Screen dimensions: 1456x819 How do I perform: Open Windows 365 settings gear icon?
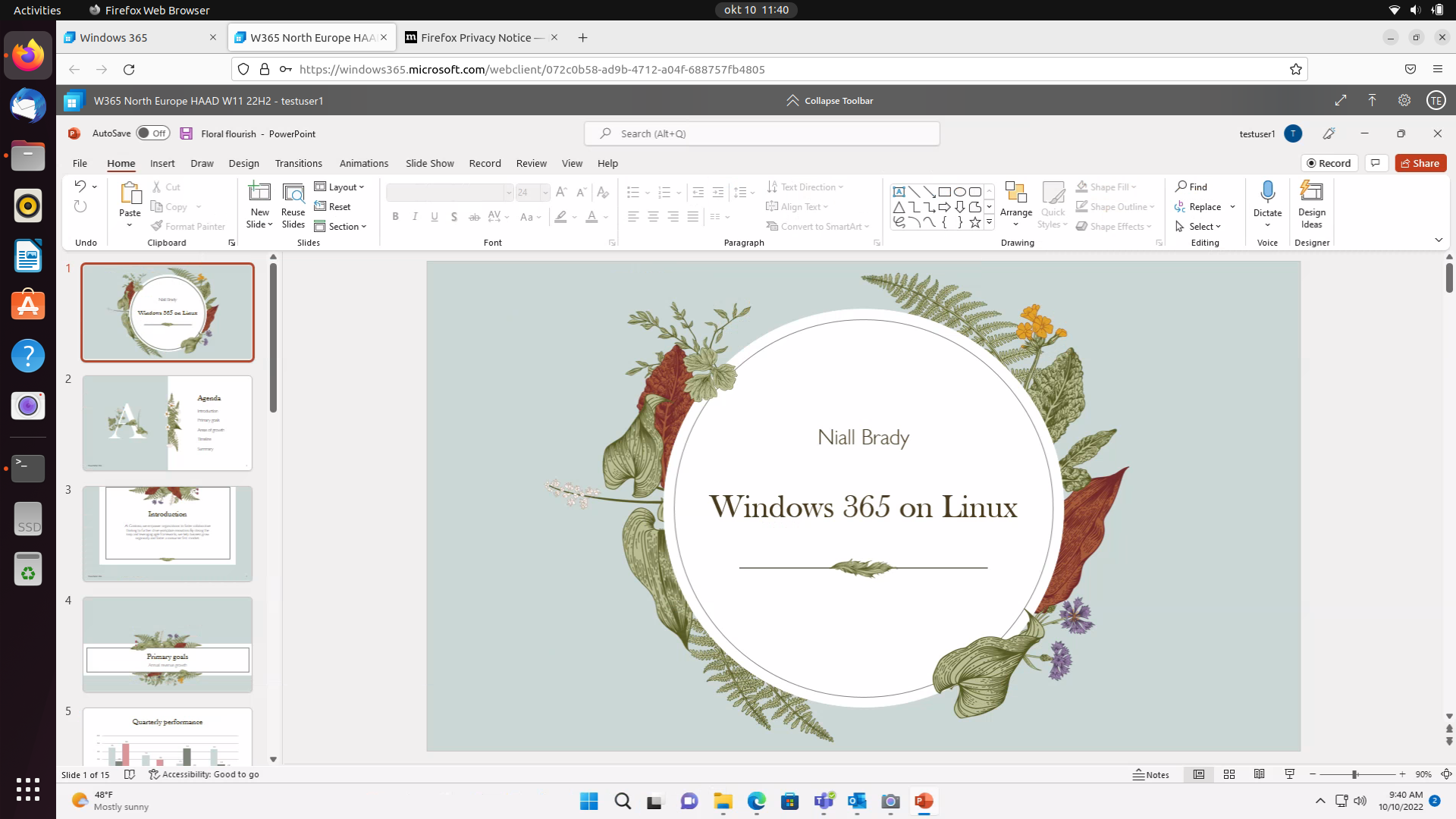(1404, 100)
